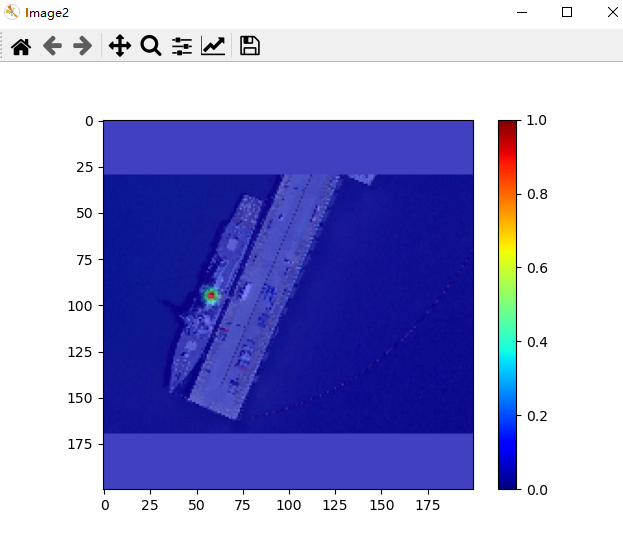Toggle the Zoom to rectangle magnifier tool
Viewport: 623px width, 535px height.
(x=151, y=46)
